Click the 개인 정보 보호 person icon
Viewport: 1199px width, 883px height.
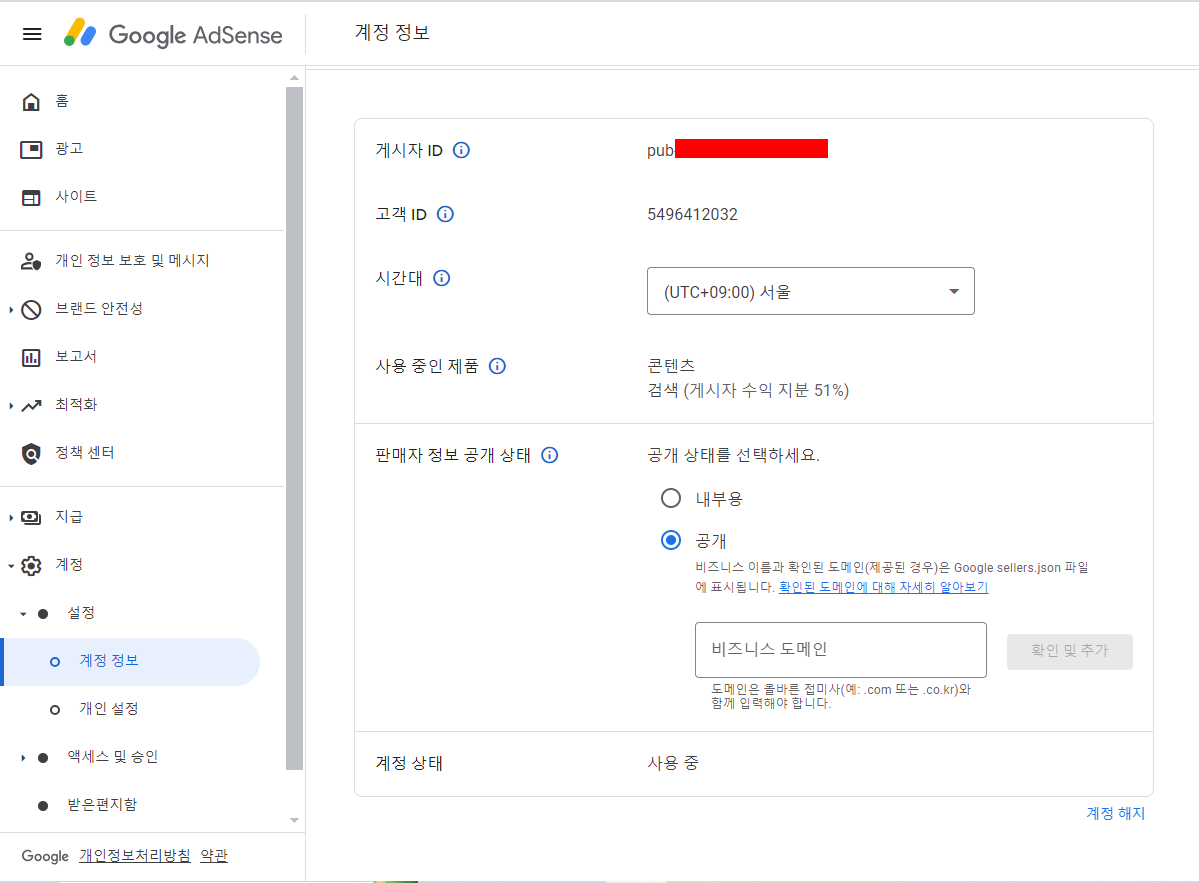31,261
